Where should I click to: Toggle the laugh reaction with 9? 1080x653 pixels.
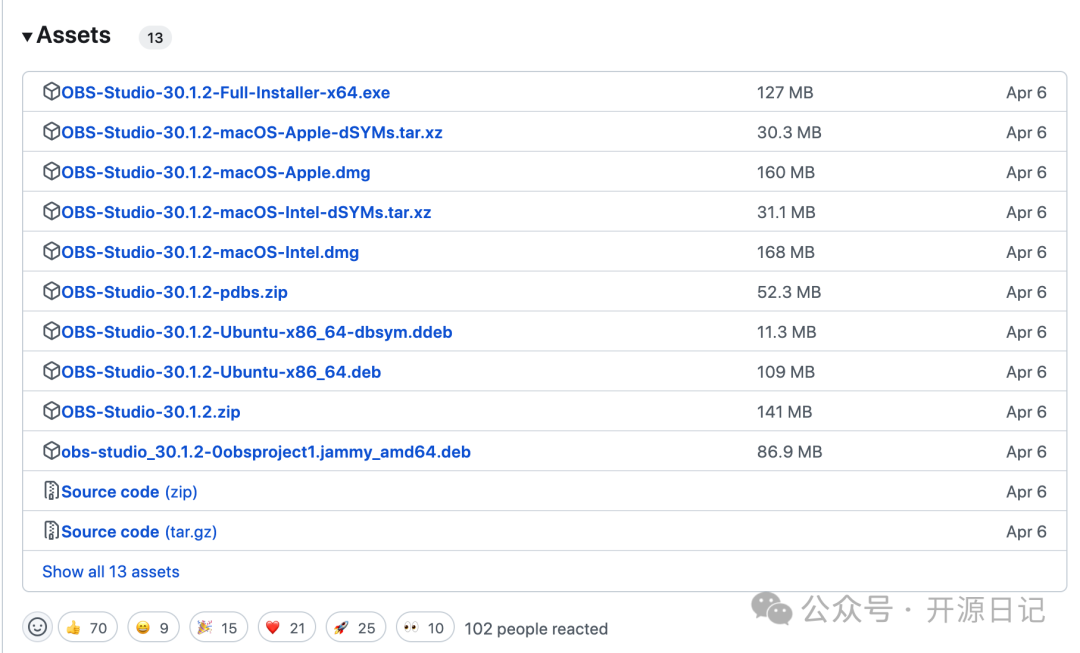click(153, 628)
